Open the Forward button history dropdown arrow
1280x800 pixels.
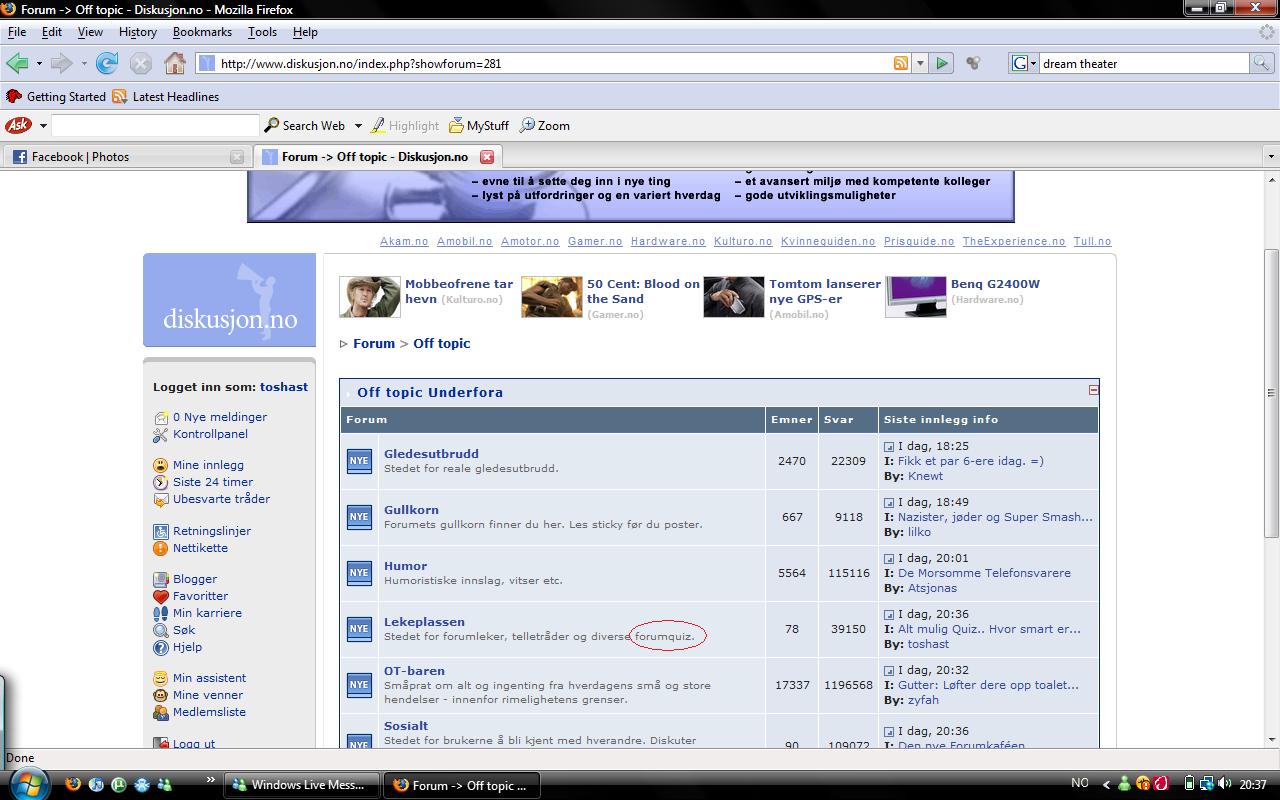click(x=84, y=63)
